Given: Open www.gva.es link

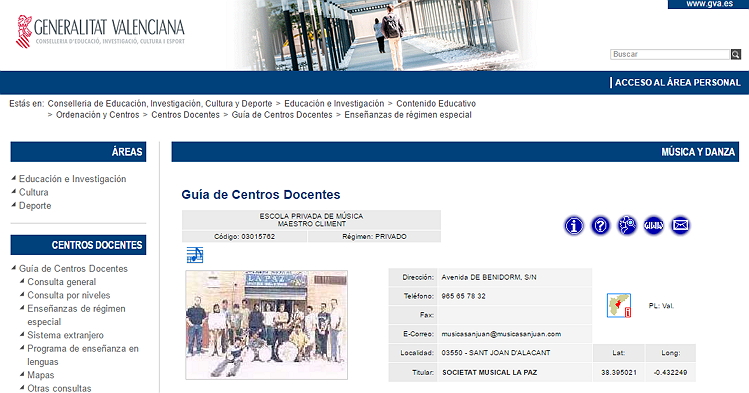Looking at the screenshot, I should 709,4.
